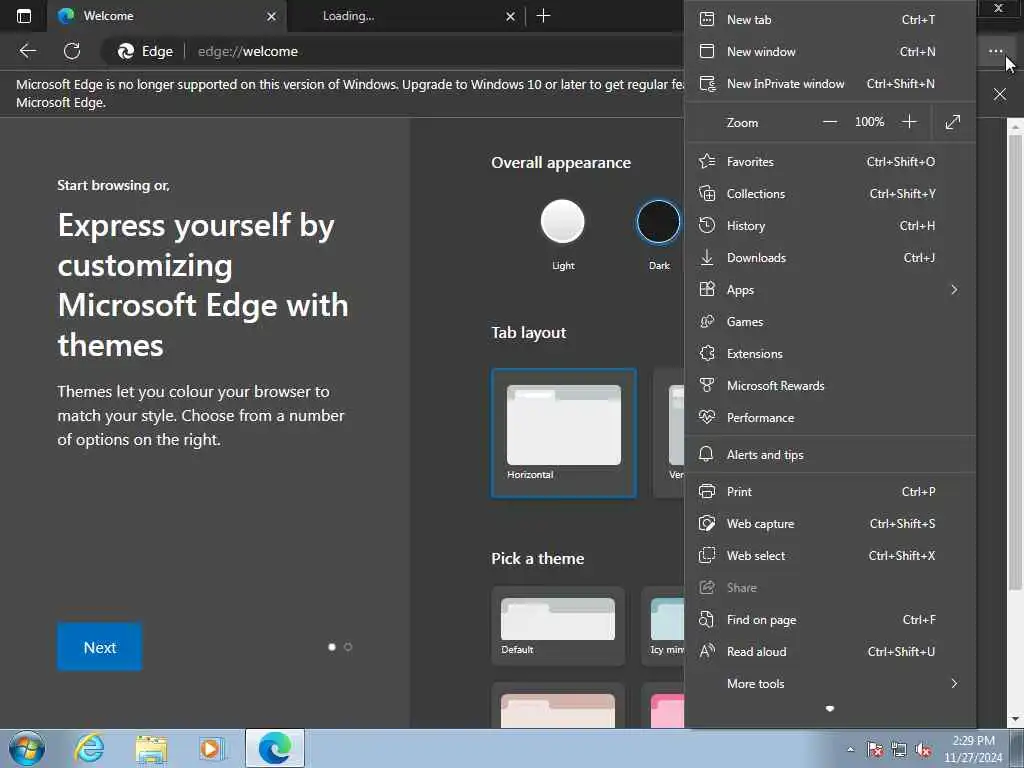Click the muted volume tray icon
The image size is (1024, 768).
pos(923,750)
